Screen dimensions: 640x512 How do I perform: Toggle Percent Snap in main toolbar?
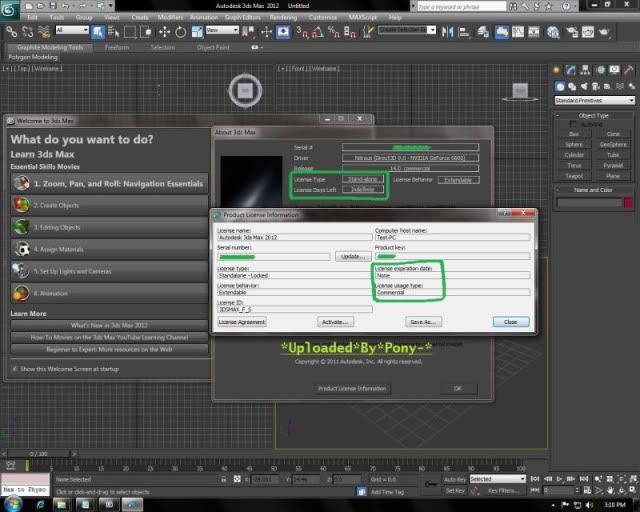pos(333,32)
